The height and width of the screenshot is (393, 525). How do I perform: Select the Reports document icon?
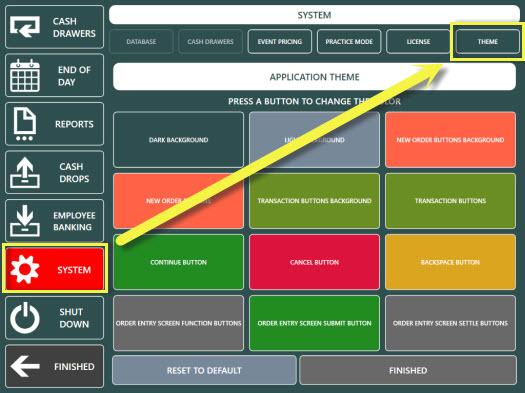(24, 124)
